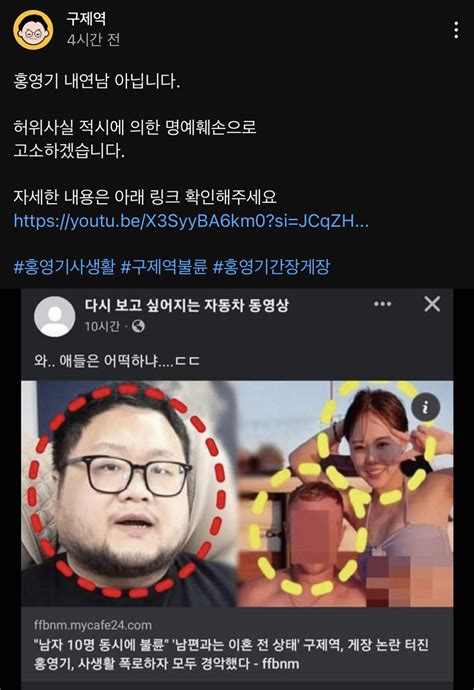
Task: Select hashtag #구제역불륜
Action: 164,267
